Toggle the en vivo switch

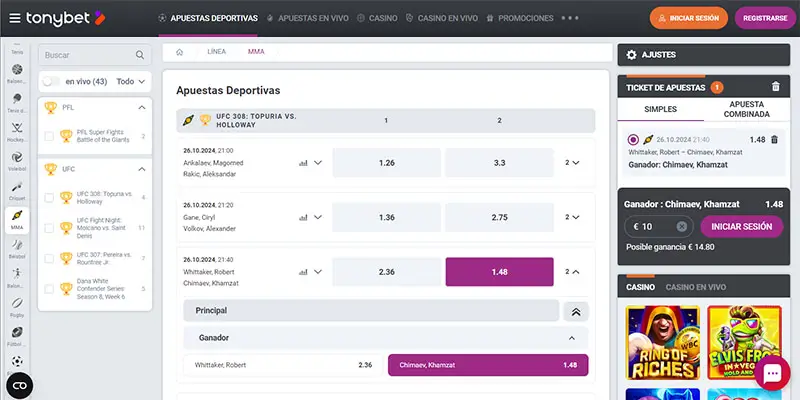(x=51, y=82)
